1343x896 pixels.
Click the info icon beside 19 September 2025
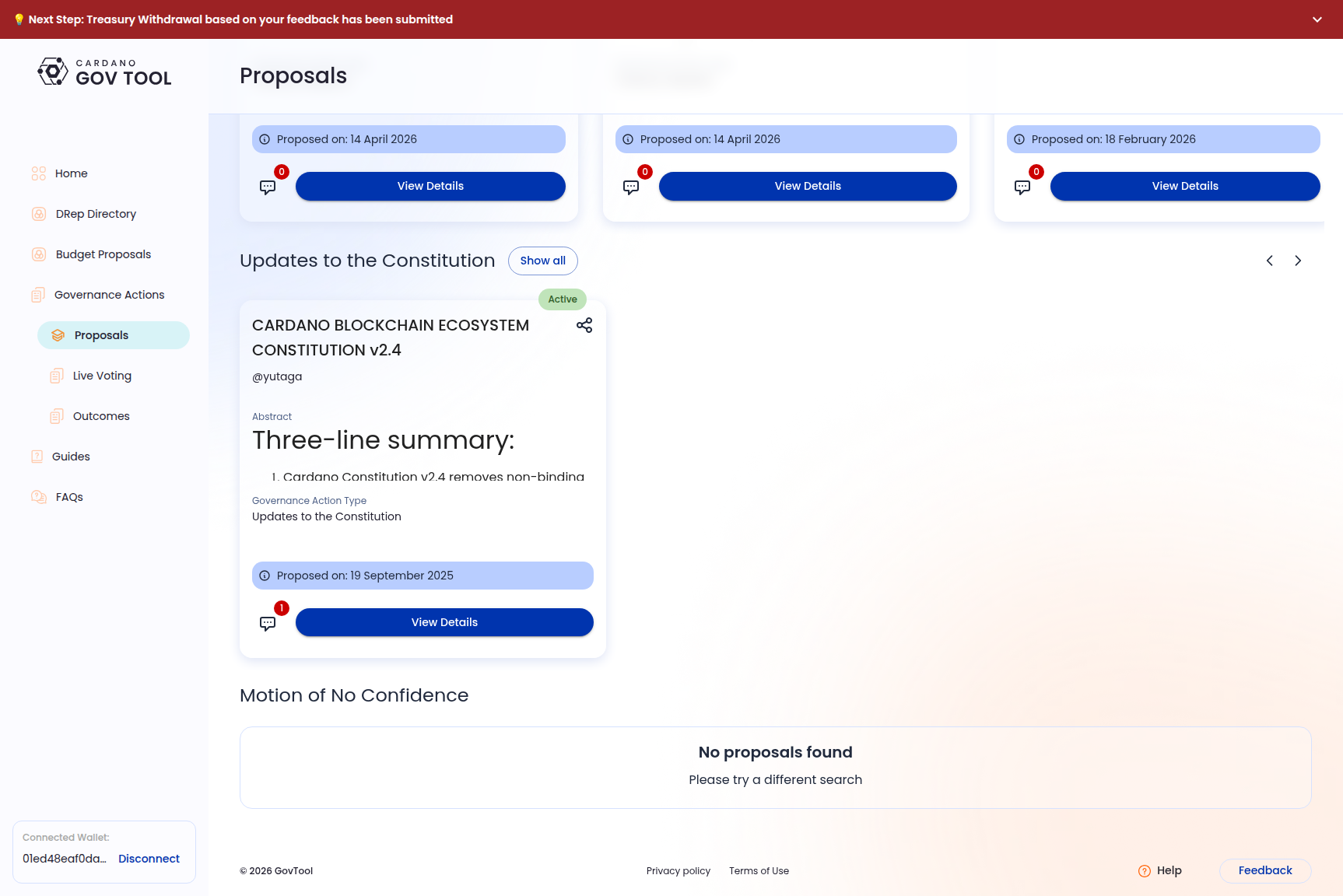click(x=265, y=576)
